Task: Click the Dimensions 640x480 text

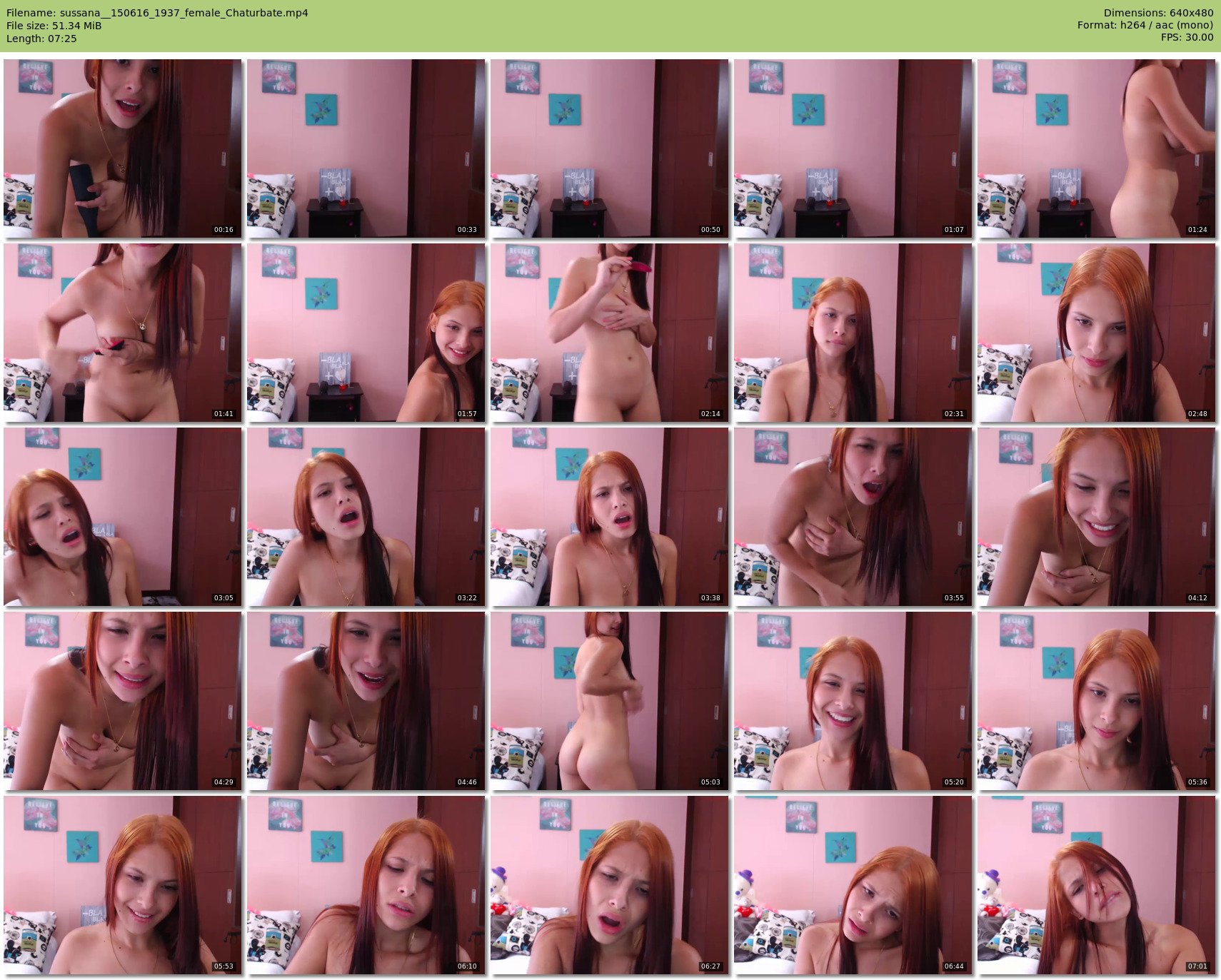Action: click(x=1158, y=13)
